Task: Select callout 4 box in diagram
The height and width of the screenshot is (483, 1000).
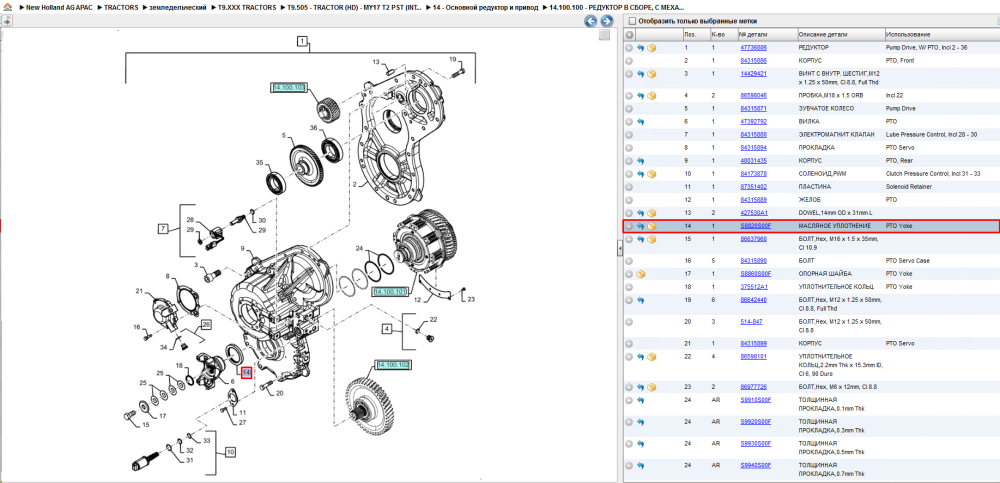Action: (386, 329)
